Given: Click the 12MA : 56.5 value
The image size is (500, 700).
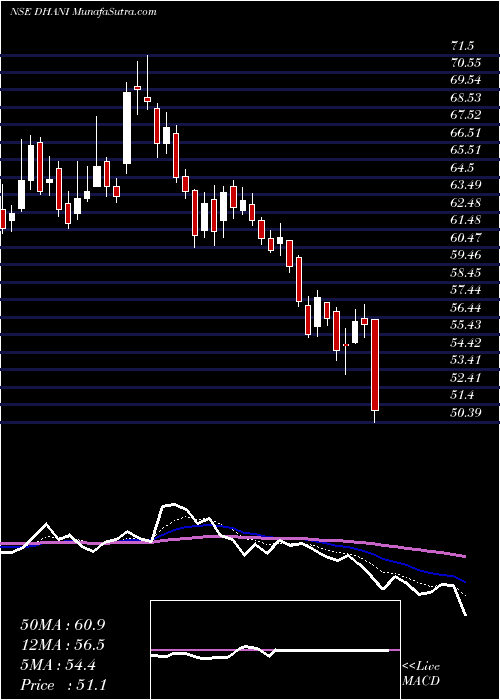Looking at the screenshot, I should (x=63, y=645).
